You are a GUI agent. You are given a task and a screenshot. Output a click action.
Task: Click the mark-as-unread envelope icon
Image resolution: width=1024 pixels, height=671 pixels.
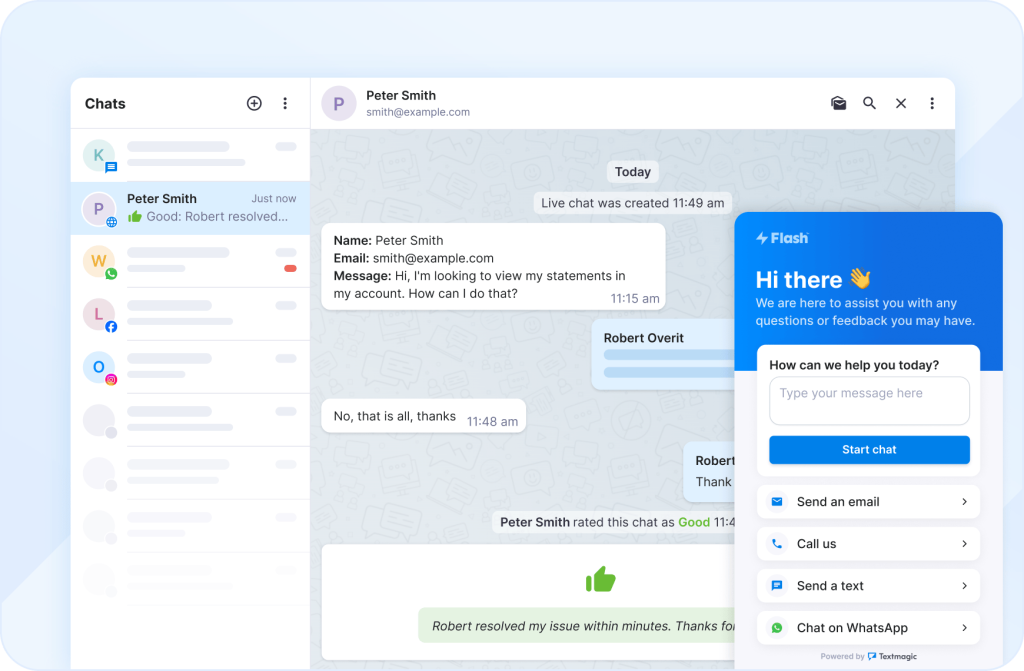pos(838,103)
